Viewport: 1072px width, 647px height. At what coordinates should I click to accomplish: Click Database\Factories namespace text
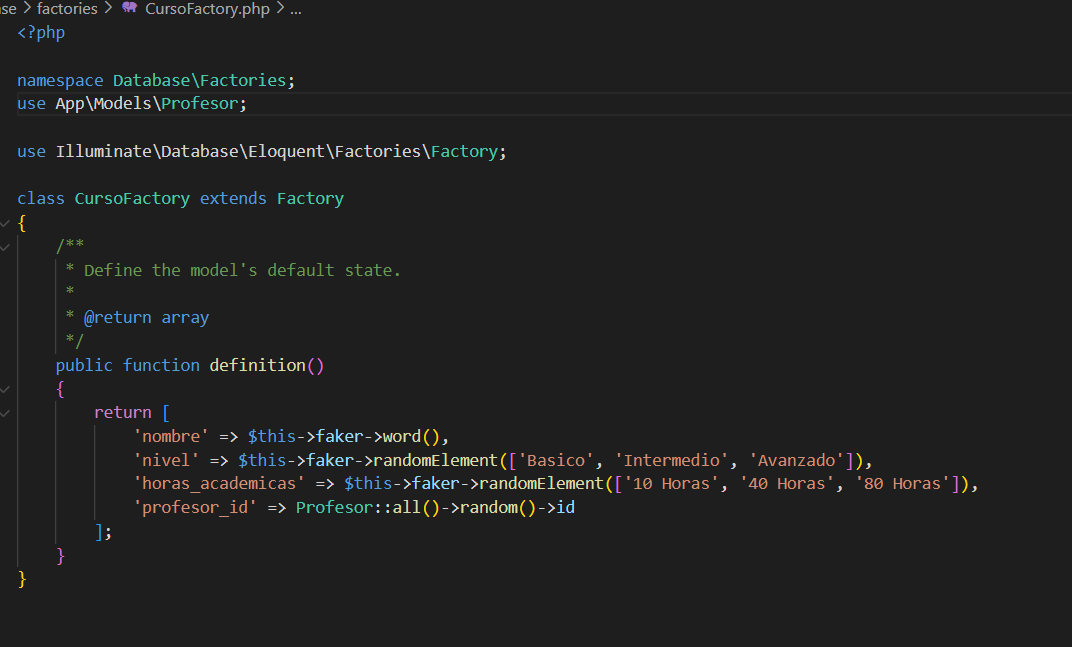pos(200,81)
